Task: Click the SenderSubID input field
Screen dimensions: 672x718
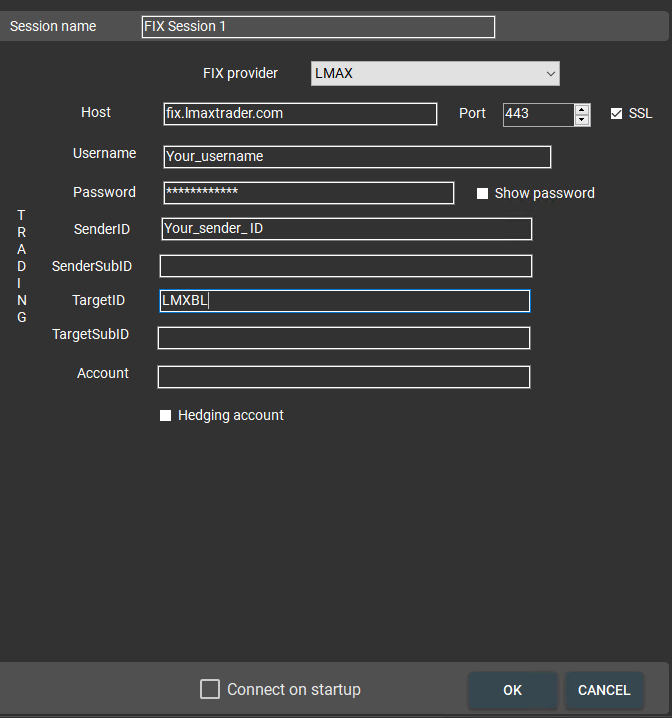Action: coord(346,266)
